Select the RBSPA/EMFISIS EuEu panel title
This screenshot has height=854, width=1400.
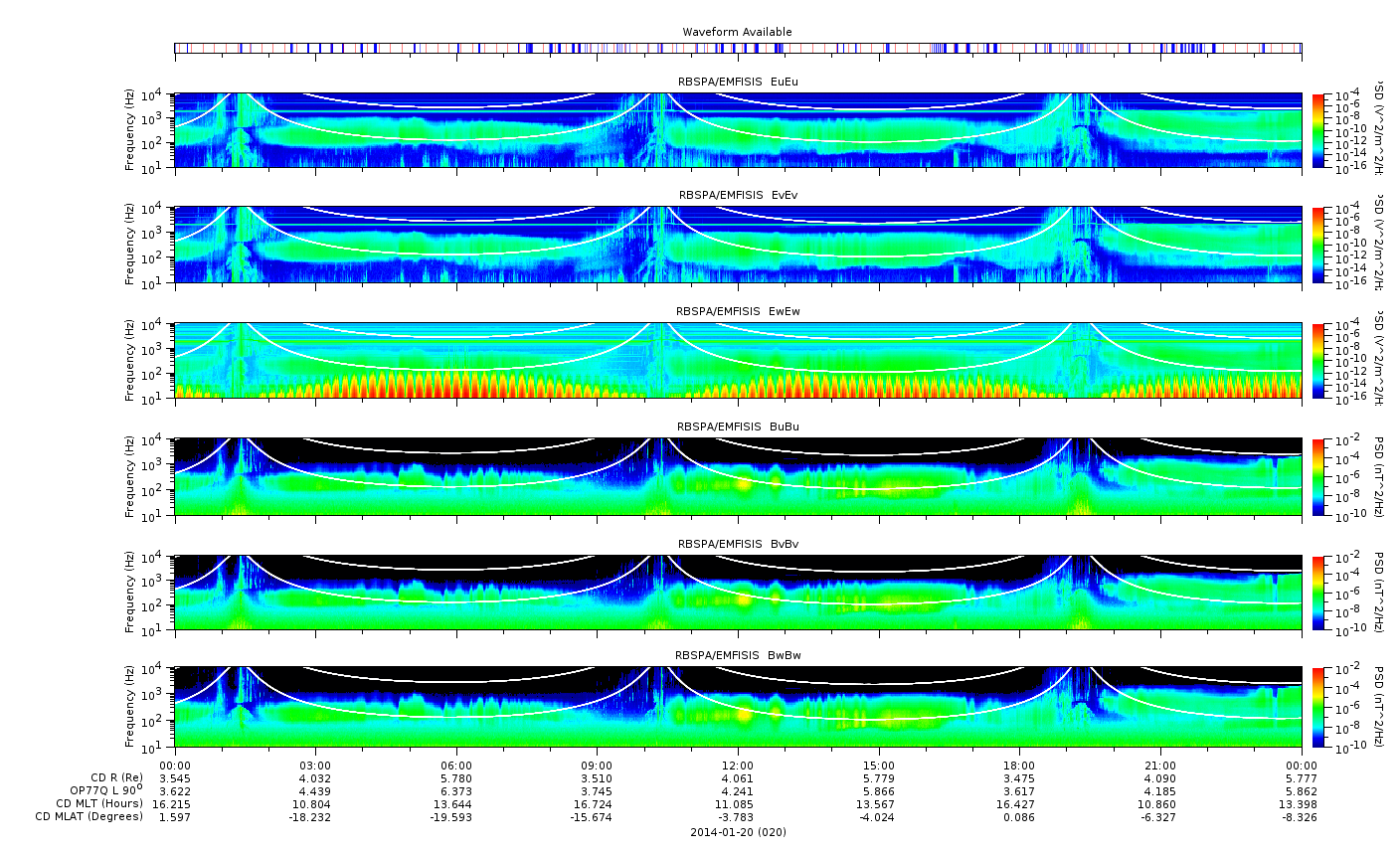[738, 82]
